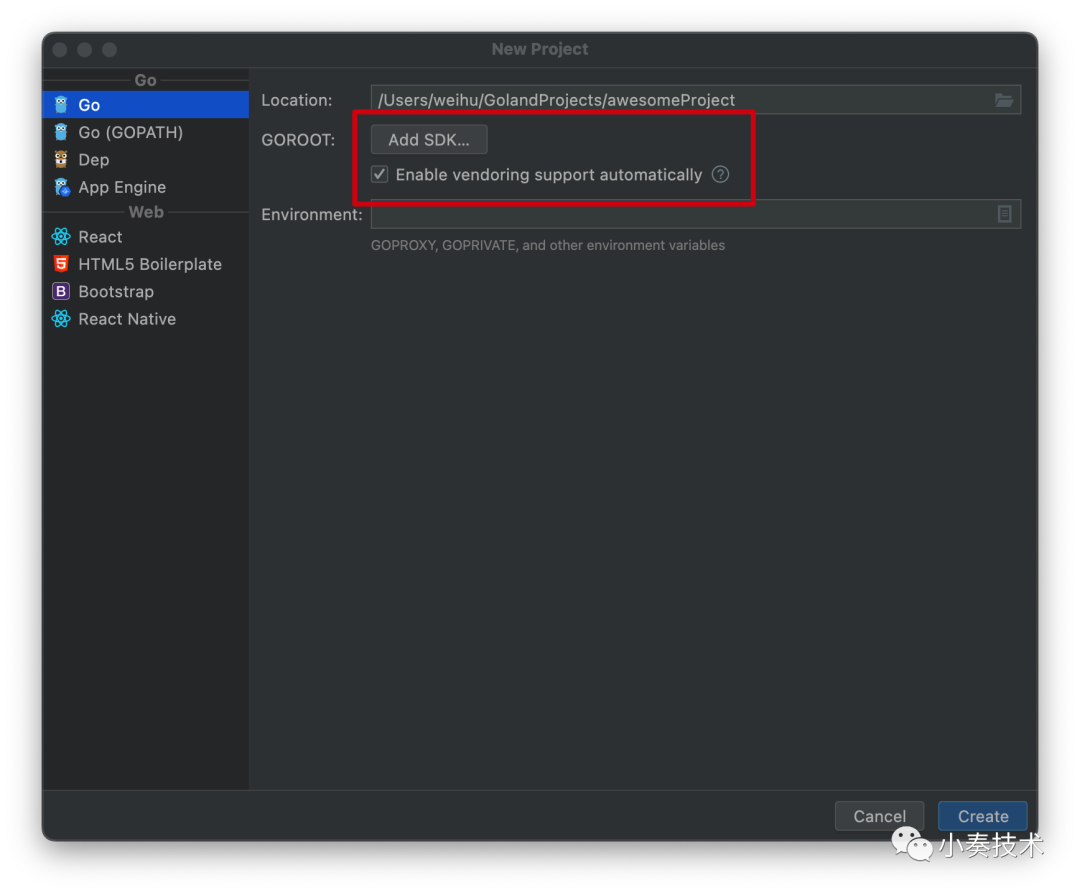Image resolution: width=1080 pixels, height=893 pixels.
Task: Pick React Native project template
Action: (145, 319)
